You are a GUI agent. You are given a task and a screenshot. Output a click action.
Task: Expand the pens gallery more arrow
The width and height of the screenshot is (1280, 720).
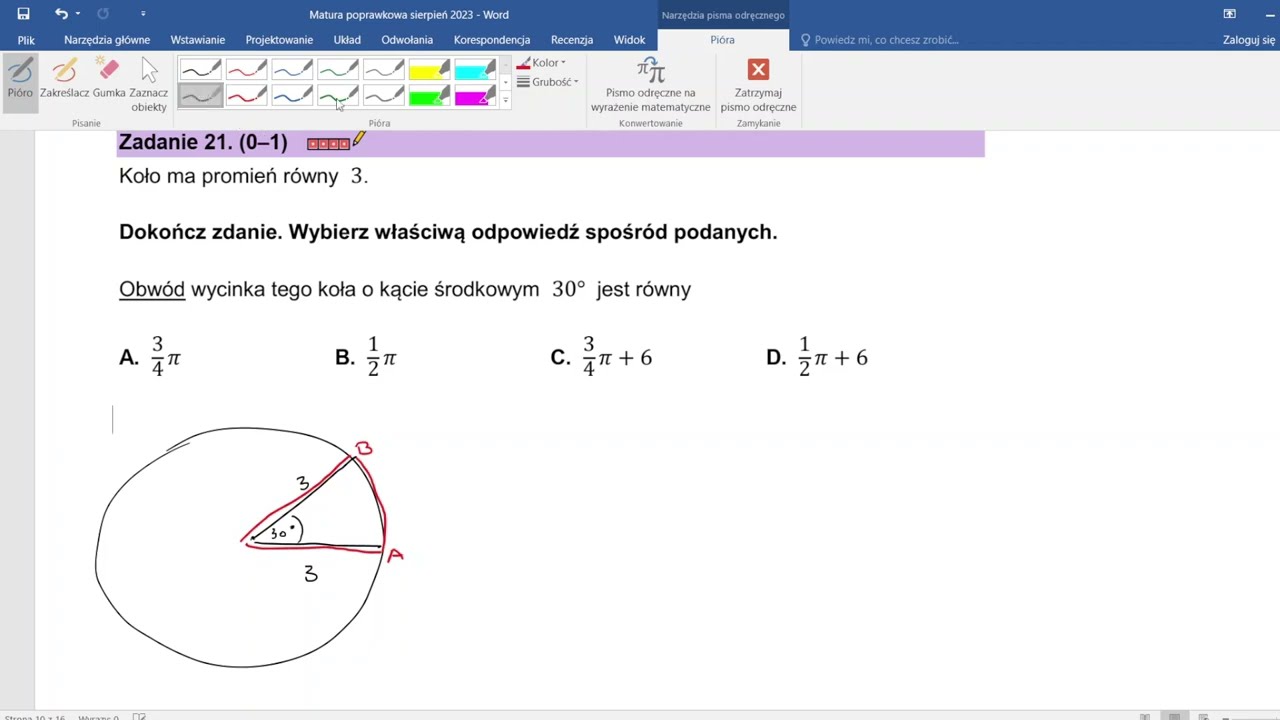(x=505, y=100)
